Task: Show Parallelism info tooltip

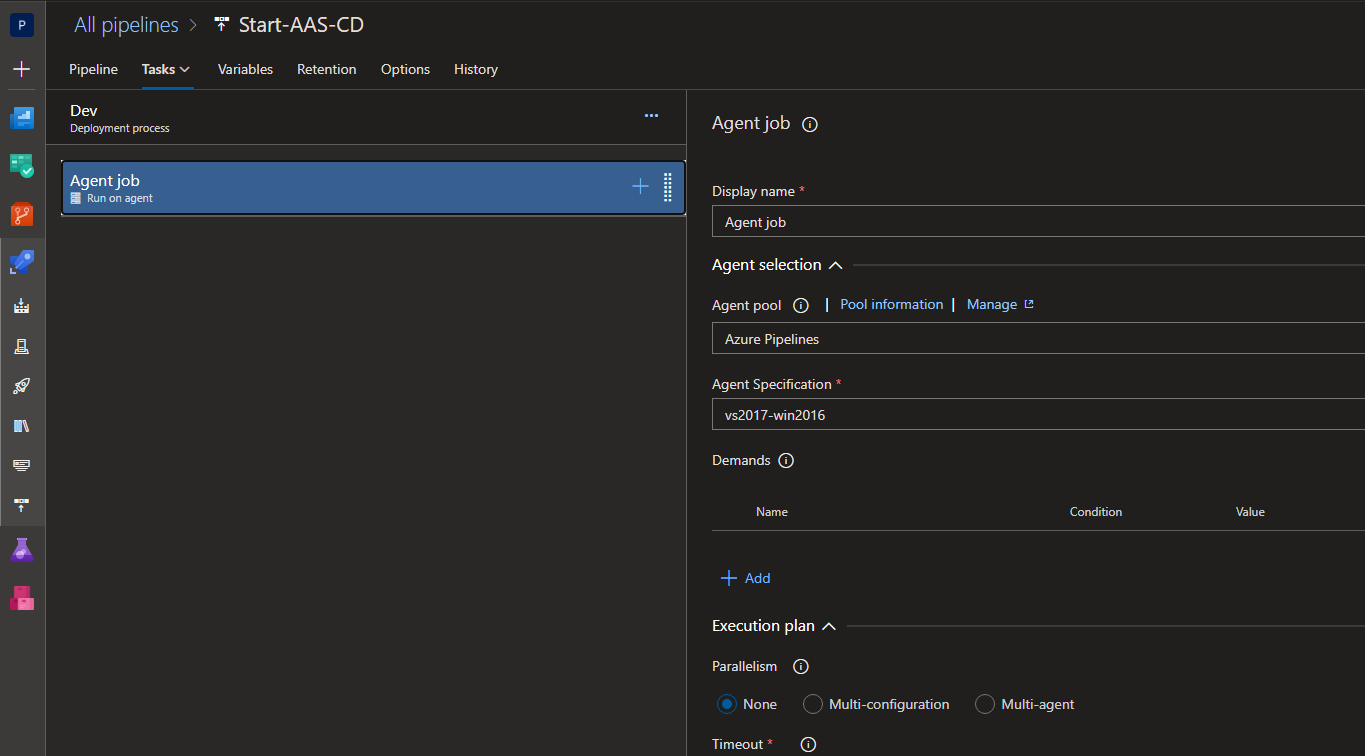Action: point(800,667)
